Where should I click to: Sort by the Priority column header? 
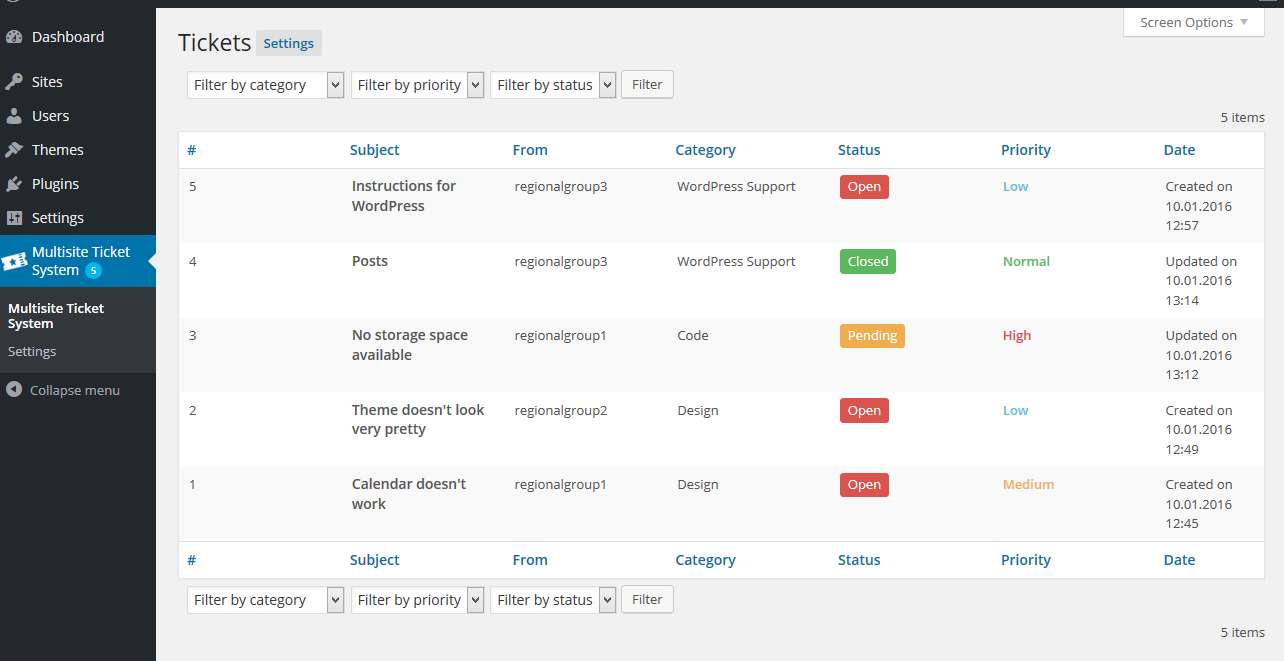click(x=1026, y=150)
